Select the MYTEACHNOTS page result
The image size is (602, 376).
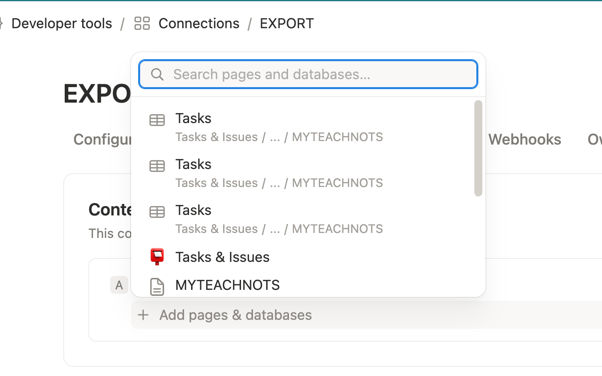tap(308, 285)
